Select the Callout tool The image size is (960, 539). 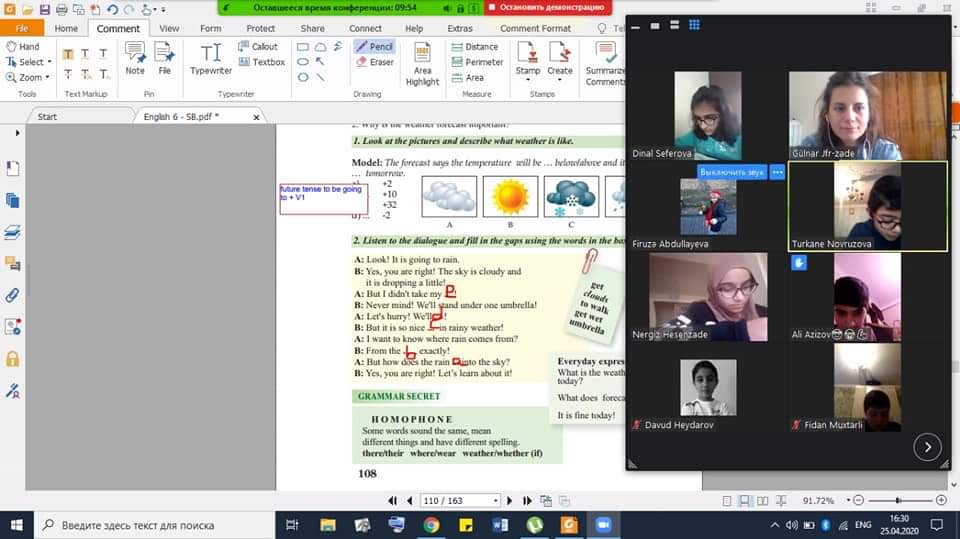click(258, 47)
